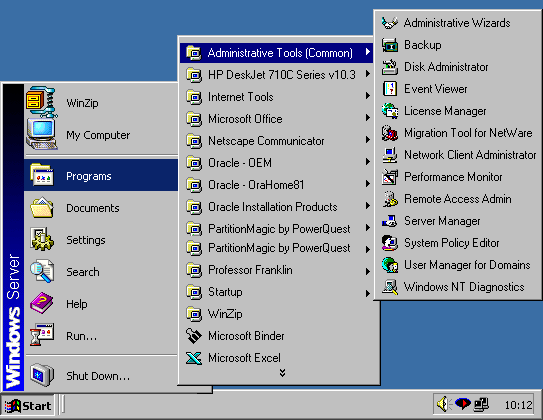
Task: Click the Disk Administrator icon
Action: click(390, 67)
